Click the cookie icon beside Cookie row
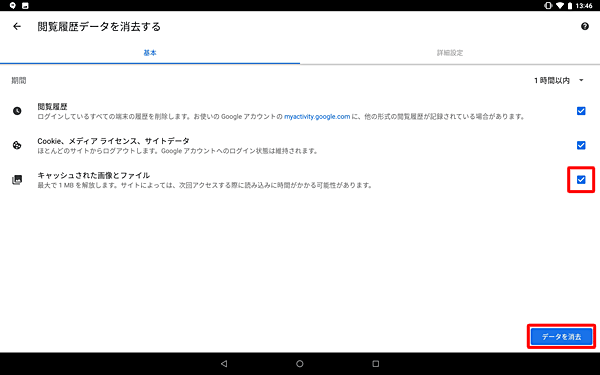 coord(17,145)
